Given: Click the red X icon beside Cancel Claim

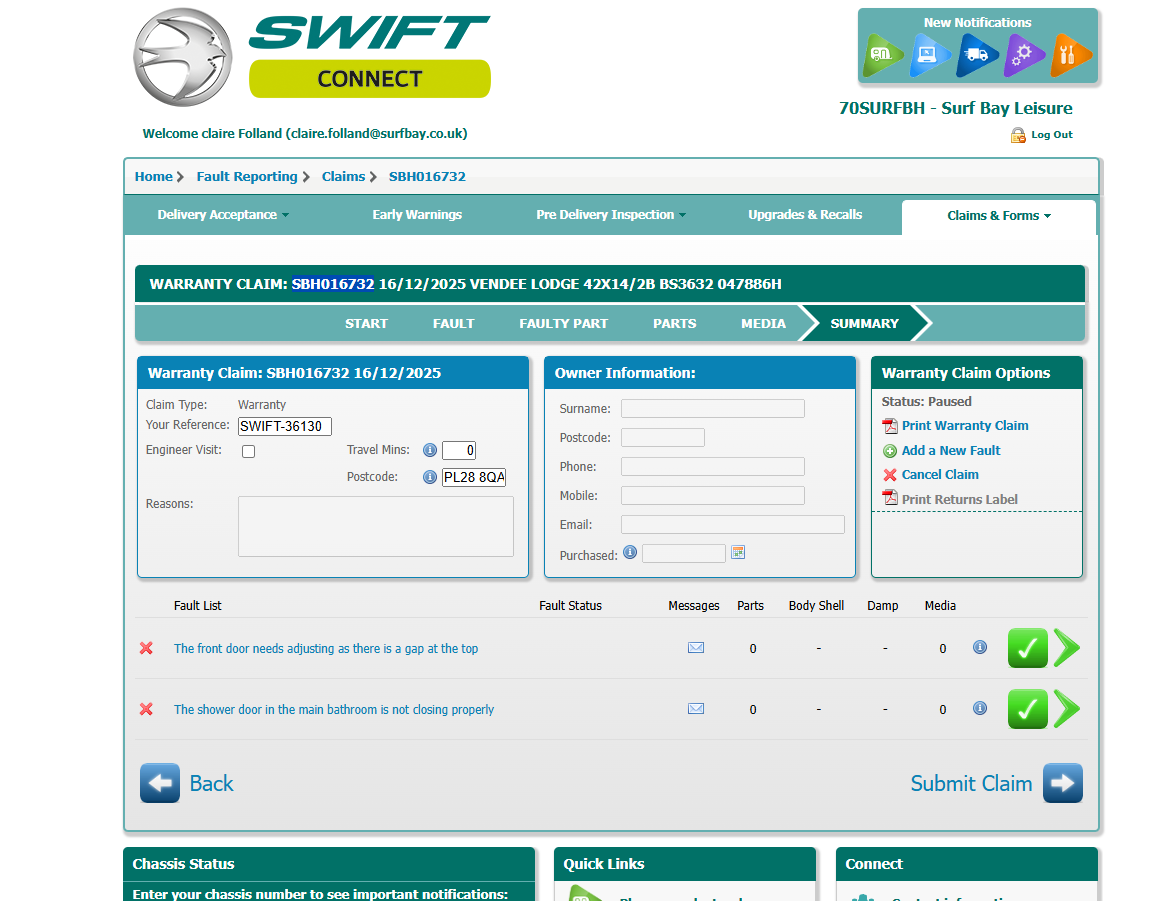Looking at the screenshot, I should coord(890,475).
